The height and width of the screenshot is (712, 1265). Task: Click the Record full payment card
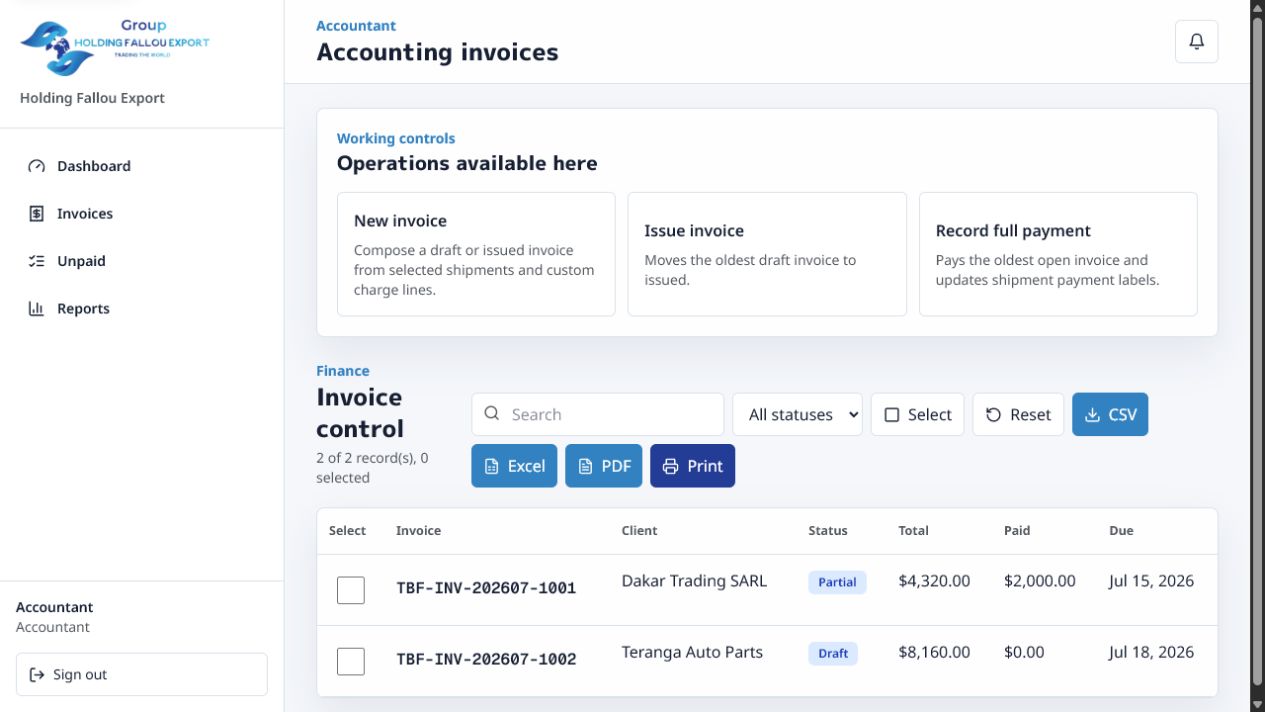point(1058,254)
